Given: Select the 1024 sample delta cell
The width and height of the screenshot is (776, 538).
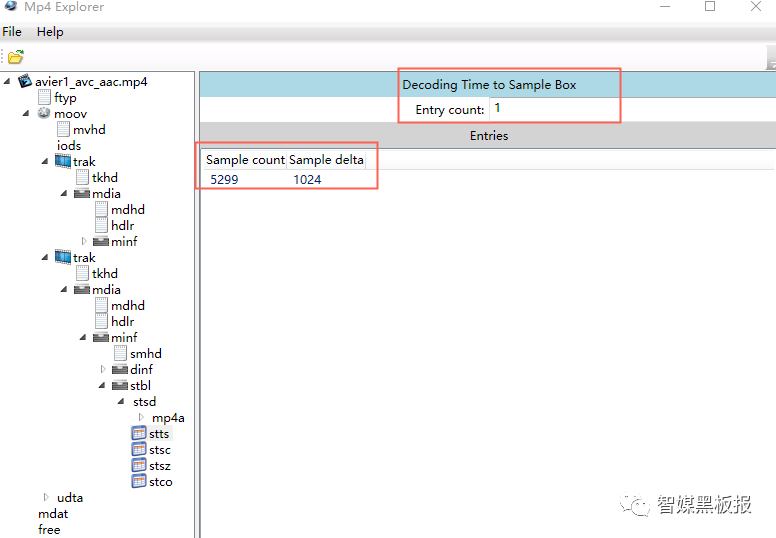Looking at the screenshot, I should coord(307,179).
